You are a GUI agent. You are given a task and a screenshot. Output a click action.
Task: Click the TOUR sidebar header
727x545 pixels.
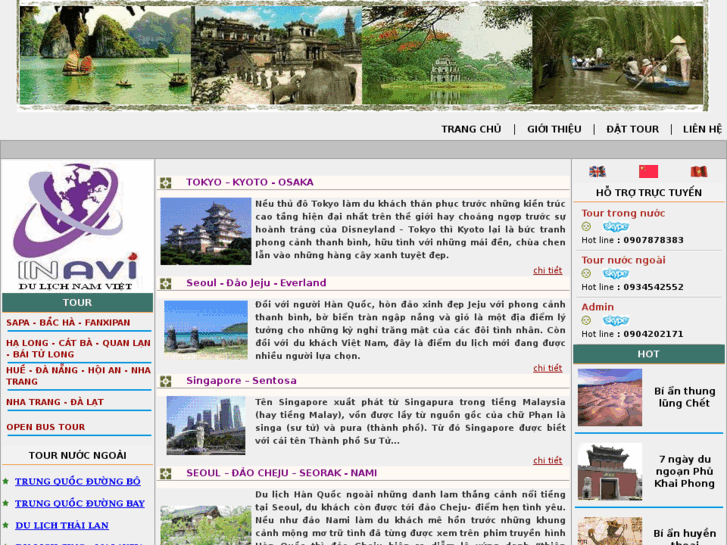tap(77, 302)
